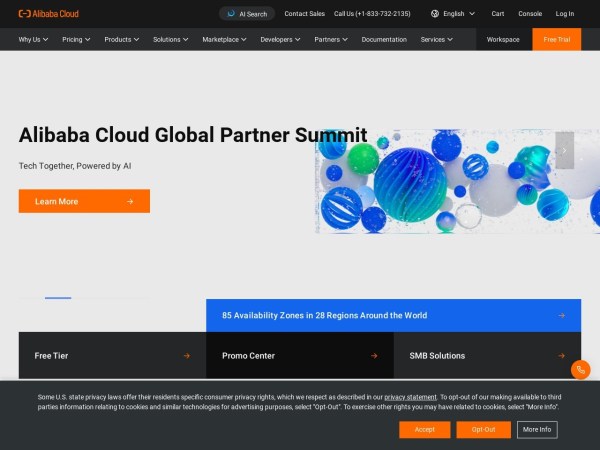The width and height of the screenshot is (600, 450).
Task: Click the Alibaba Cloud logo
Action: [48, 14]
